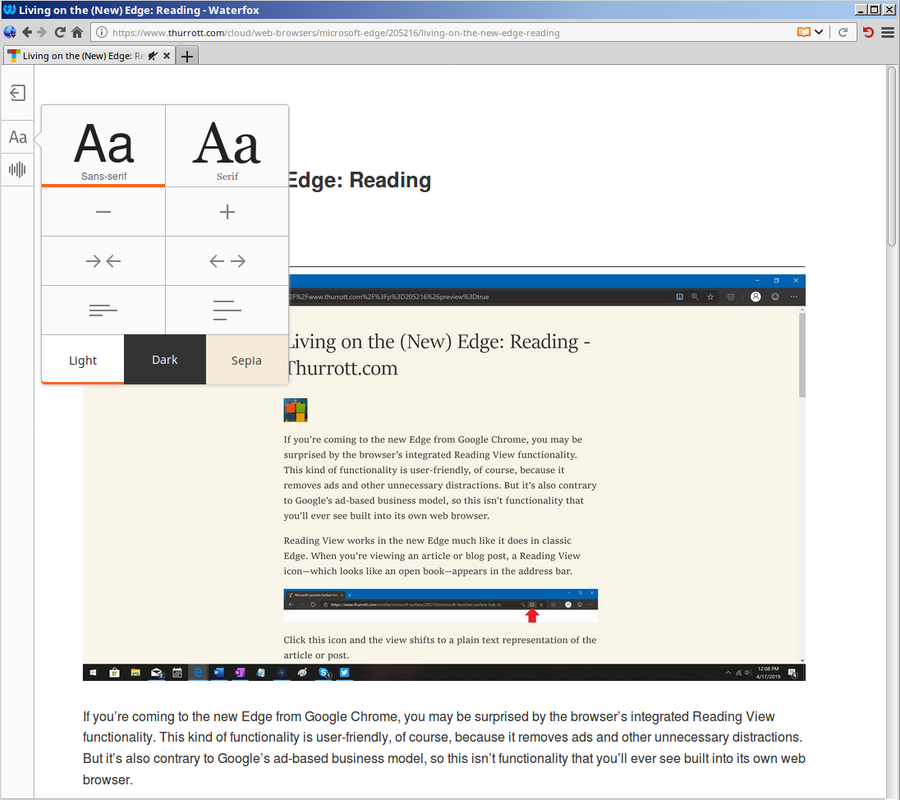Decrease the line height with tight lines icon
The width and height of the screenshot is (900, 800).
pos(103,310)
